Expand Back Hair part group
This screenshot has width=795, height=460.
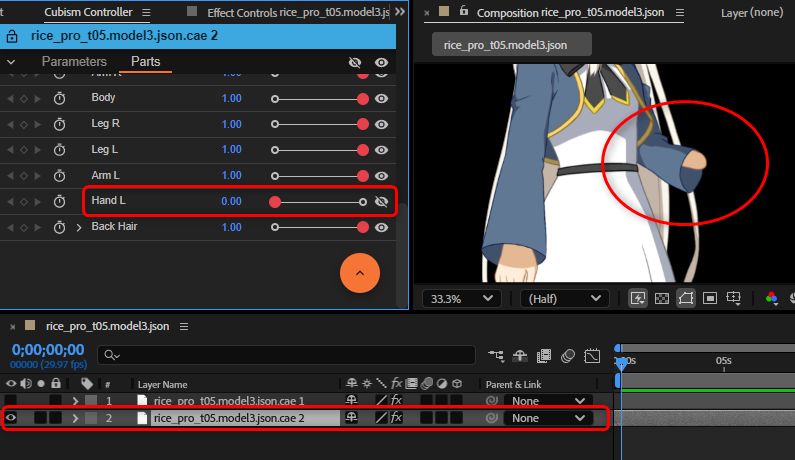pos(79,228)
